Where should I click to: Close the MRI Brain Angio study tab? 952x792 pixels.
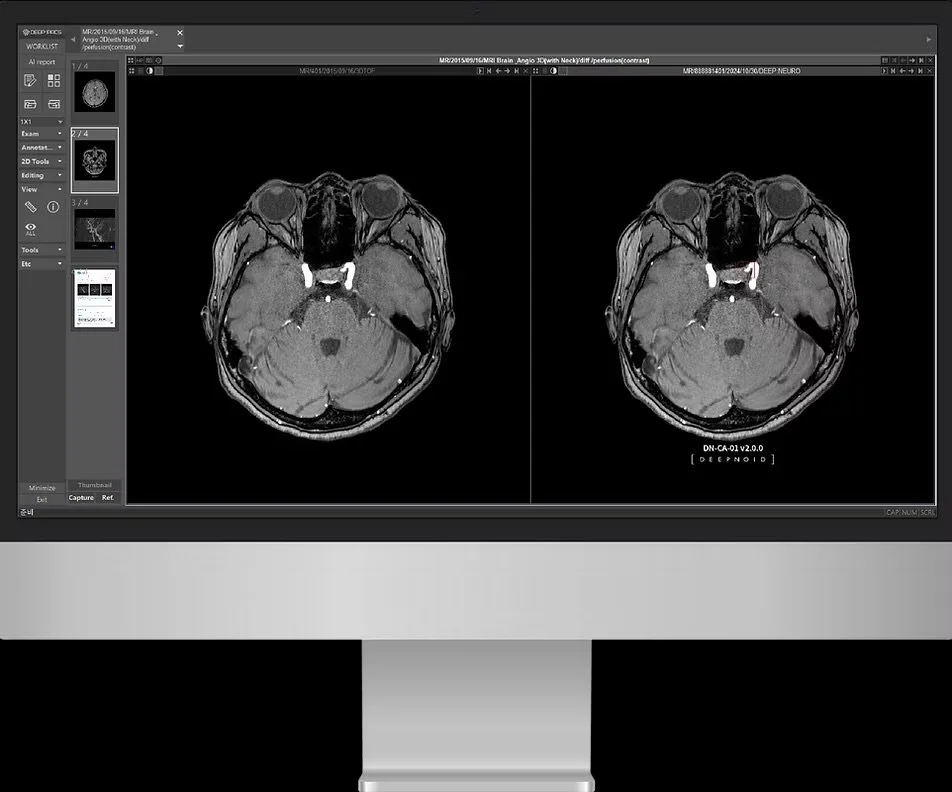180,33
